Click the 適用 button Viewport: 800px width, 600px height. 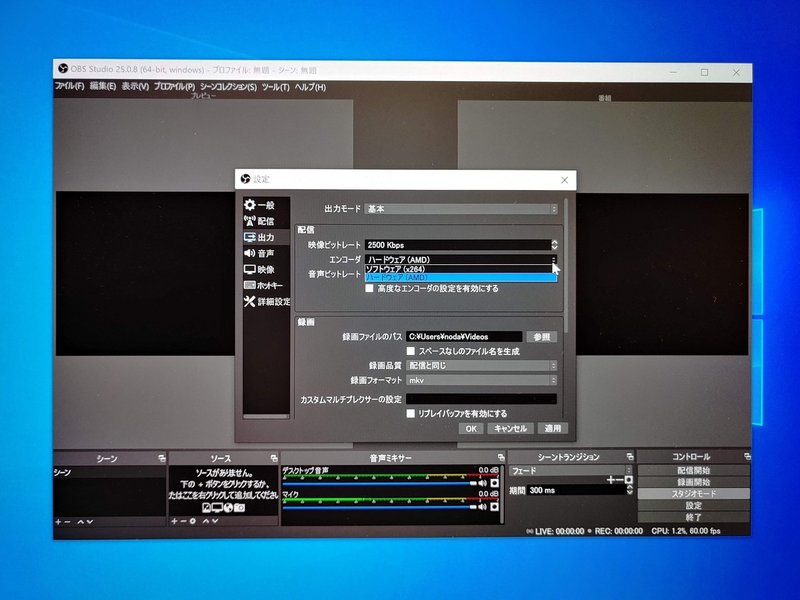click(553, 429)
